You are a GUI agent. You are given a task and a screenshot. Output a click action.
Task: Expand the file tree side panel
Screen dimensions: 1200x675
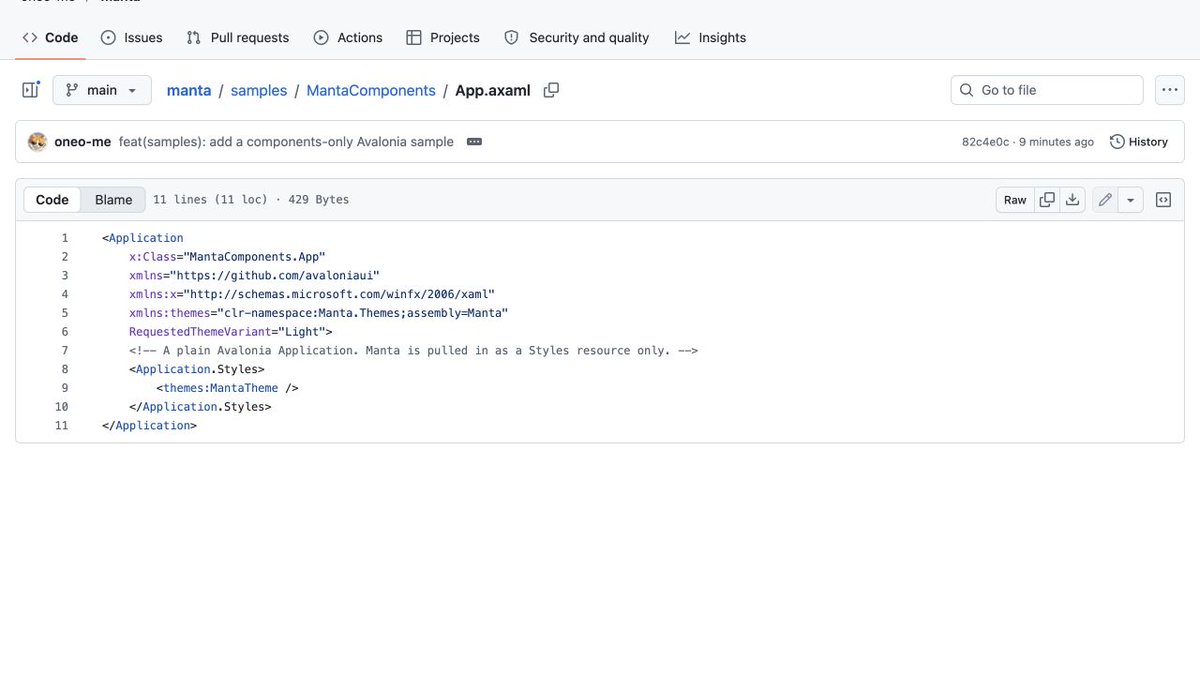31,90
